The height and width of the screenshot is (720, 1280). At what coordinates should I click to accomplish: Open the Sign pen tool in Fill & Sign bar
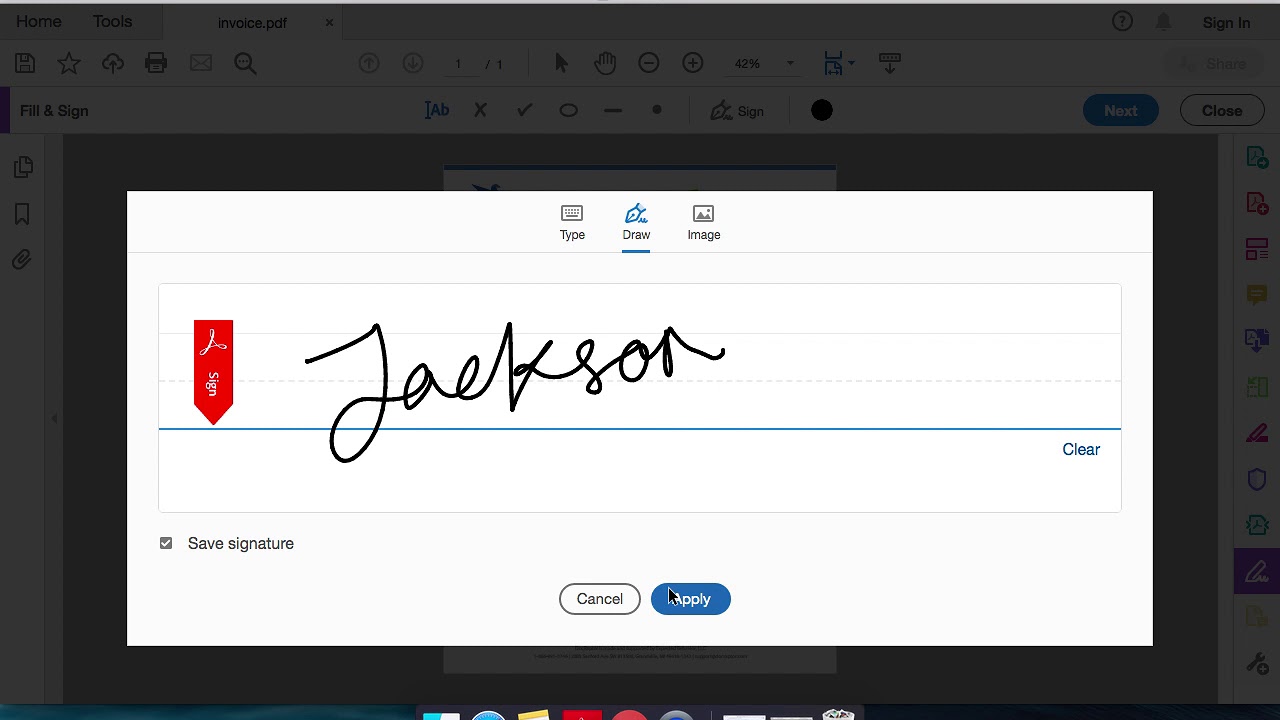(737, 111)
